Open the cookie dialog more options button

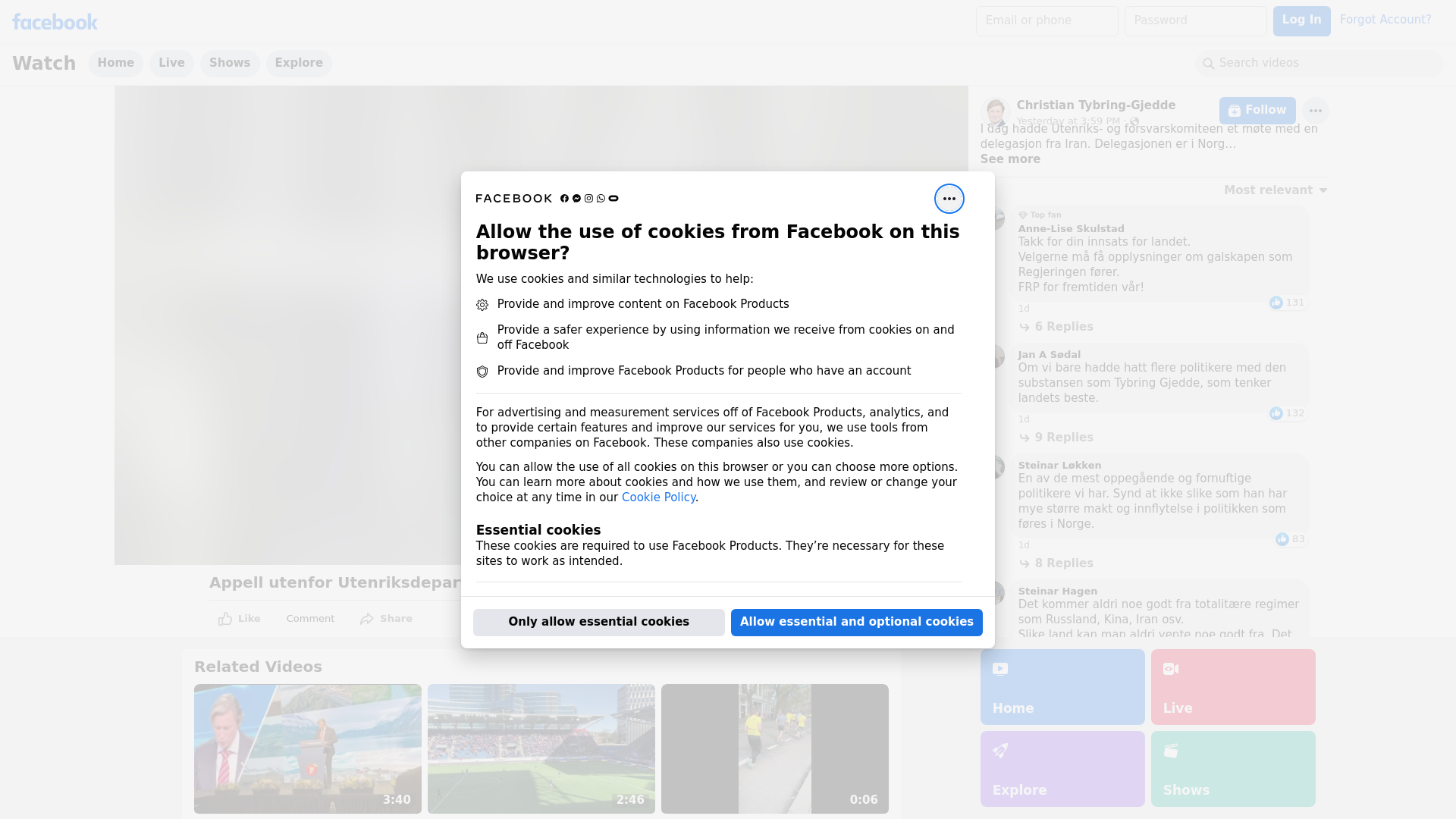[x=949, y=199]
